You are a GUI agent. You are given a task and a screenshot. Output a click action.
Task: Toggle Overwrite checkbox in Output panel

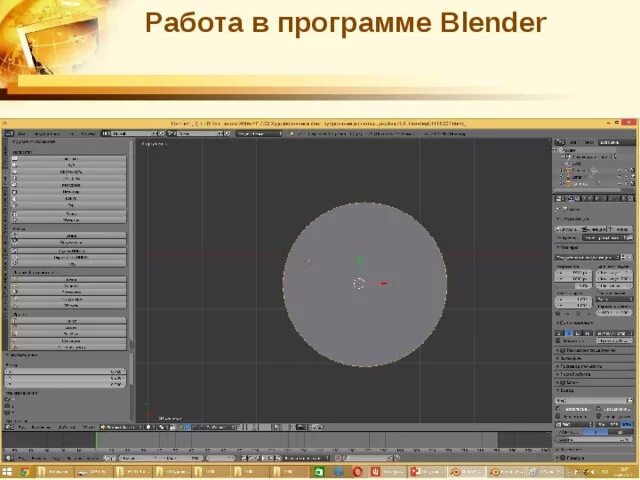pos(559,409)
